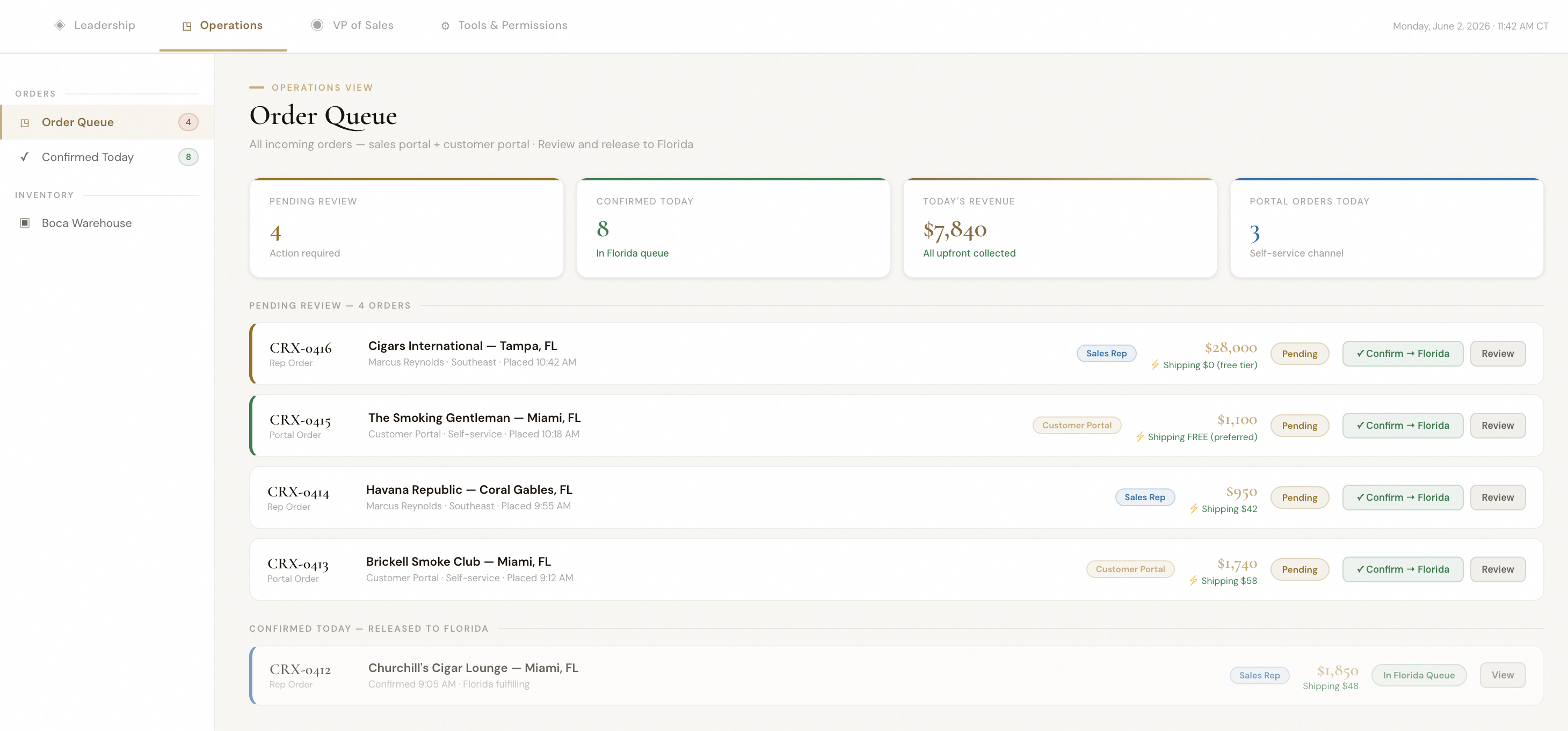Confirm order CRX-0416 to Florida

1403,354
